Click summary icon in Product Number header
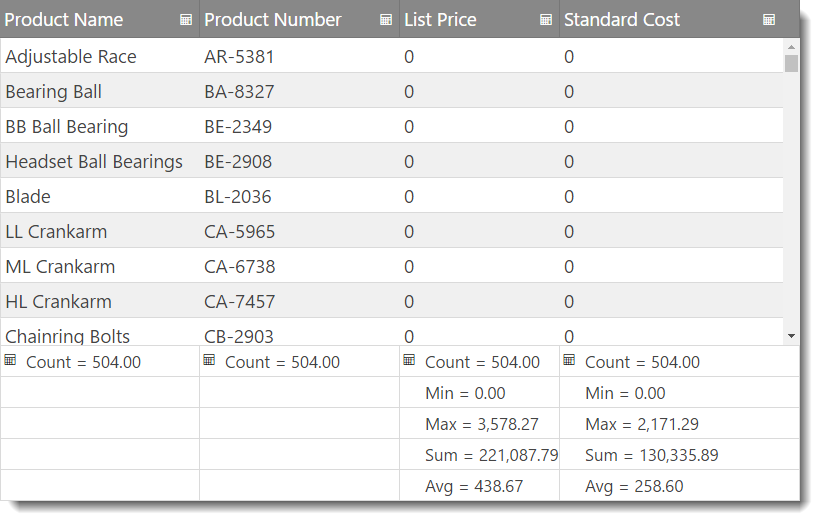The height and width of the screenshot is (521, 820). (x=386, y=20)
